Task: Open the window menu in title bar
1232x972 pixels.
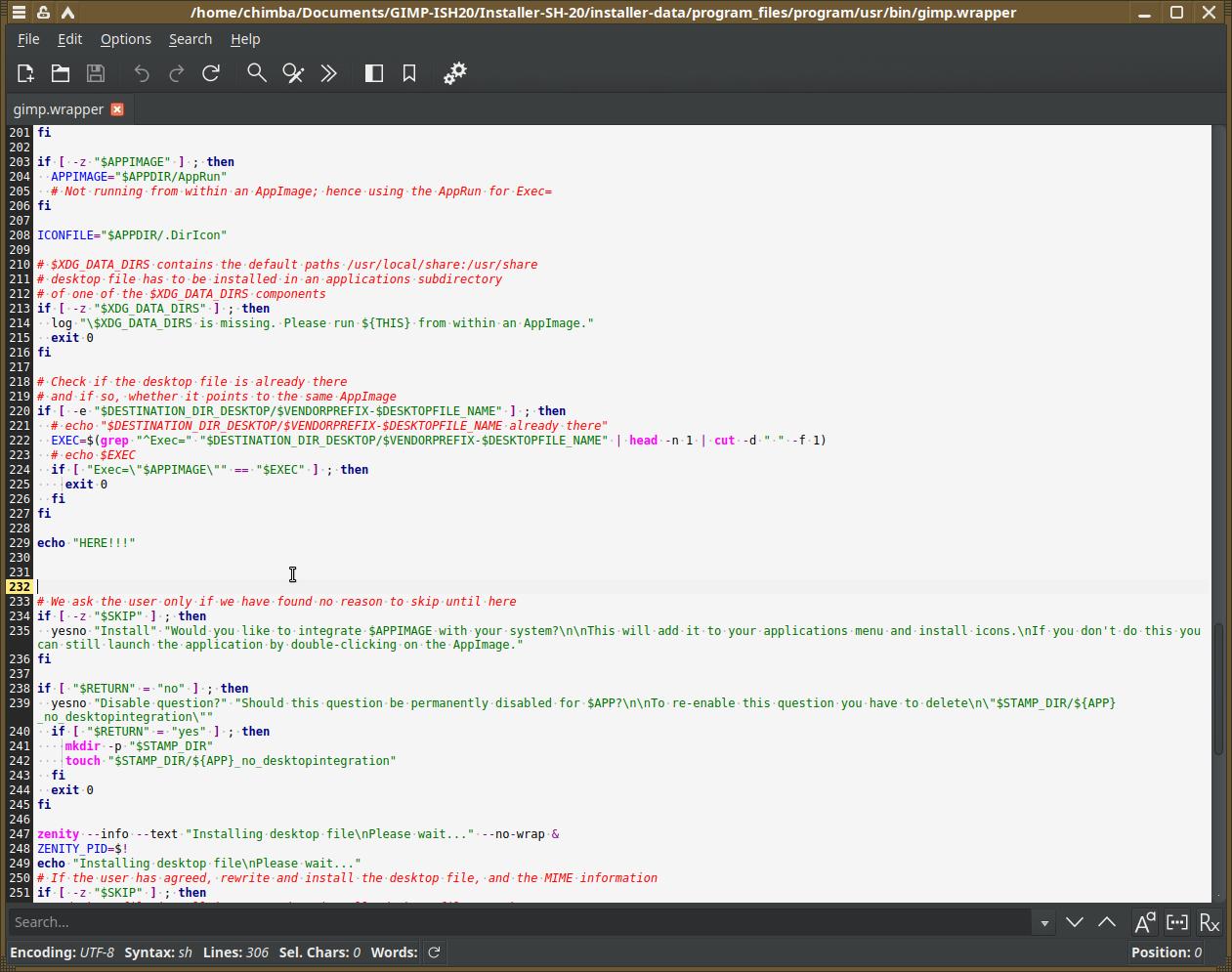Action: [19, 13]
